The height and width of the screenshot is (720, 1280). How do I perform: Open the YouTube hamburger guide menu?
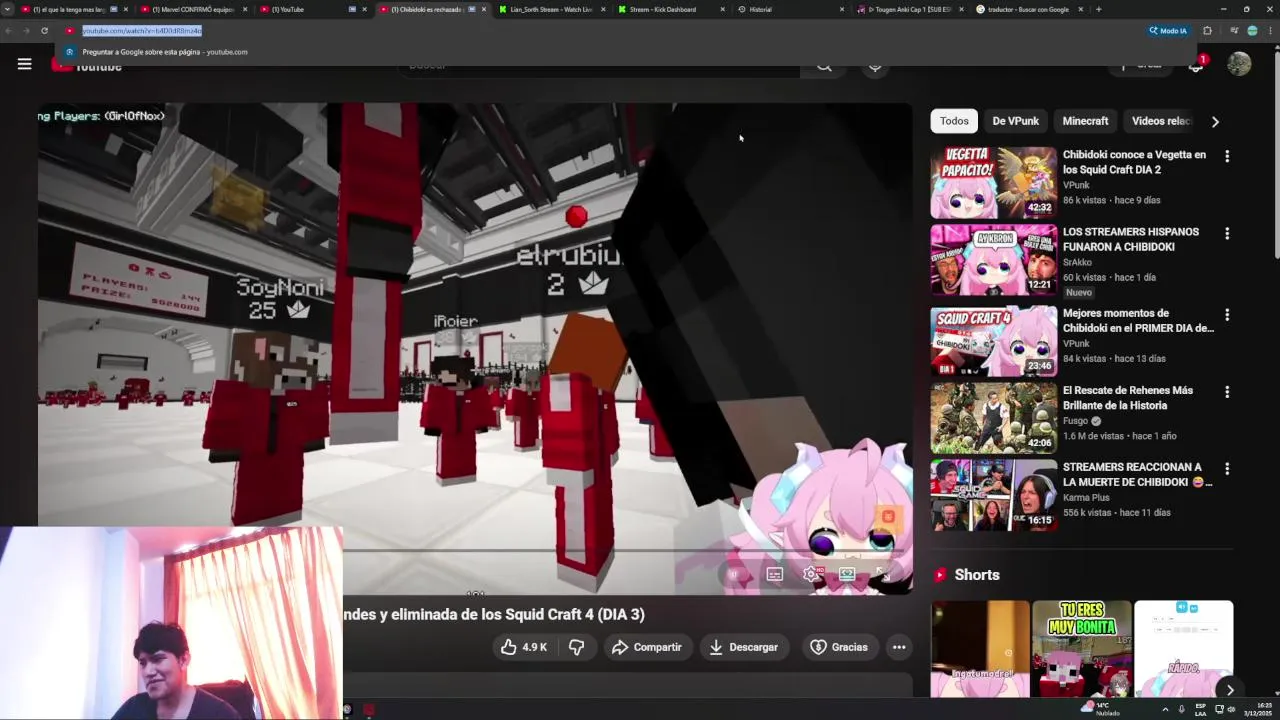pos(24,64)
